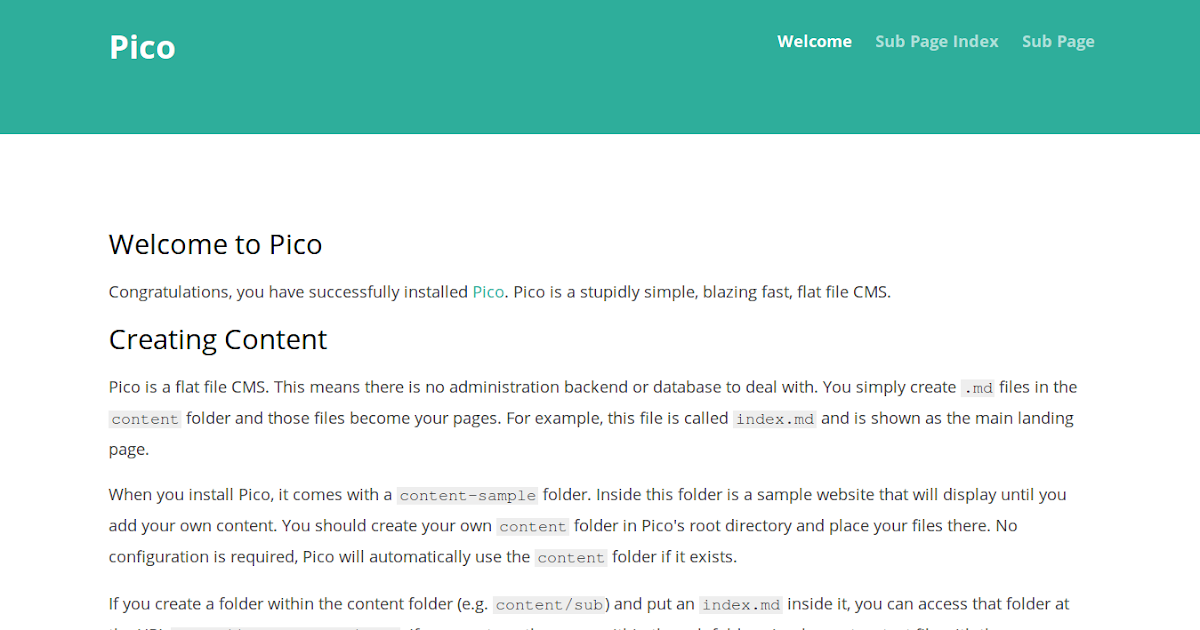Click the .md inline code snippet

(x=978, y=388)
